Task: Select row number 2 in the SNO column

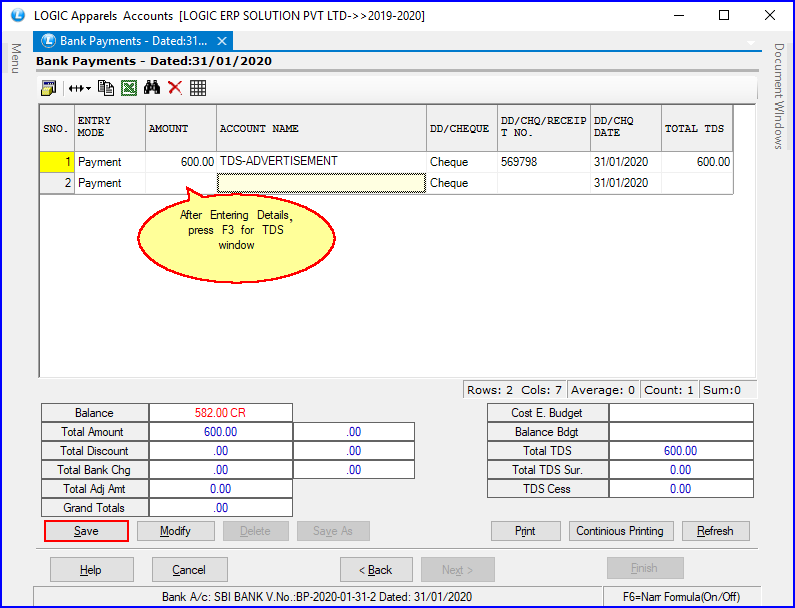Action: click(x=57, y=183)
